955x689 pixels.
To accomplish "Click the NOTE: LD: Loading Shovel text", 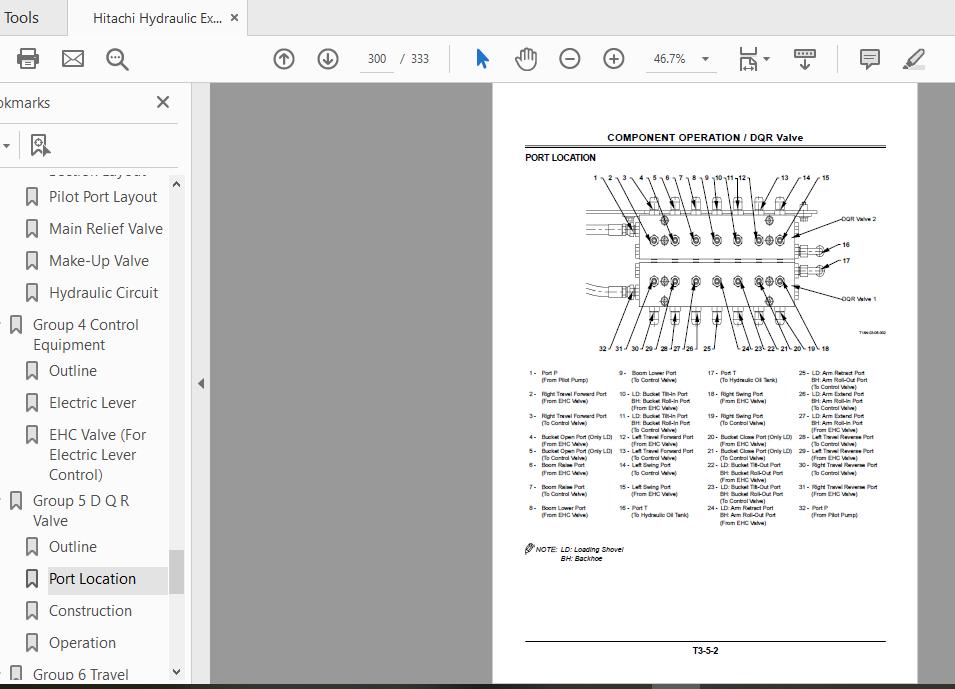I will coord(579,549).
